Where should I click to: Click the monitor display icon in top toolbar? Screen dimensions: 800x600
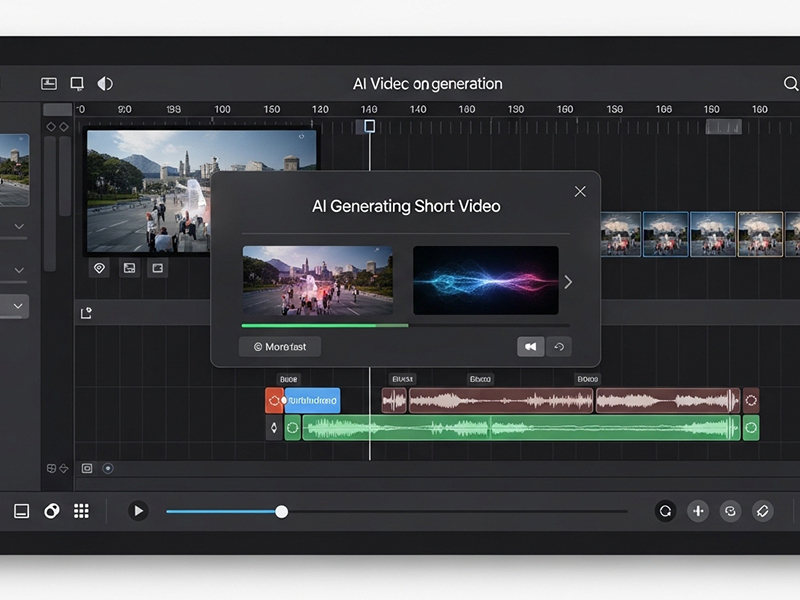[x=77, y=84]
